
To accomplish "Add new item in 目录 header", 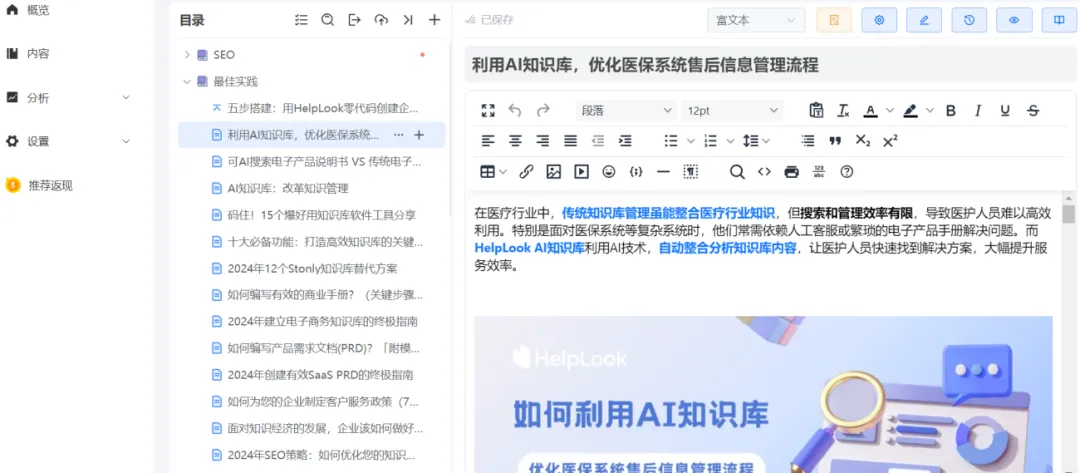I will point(434,20).
